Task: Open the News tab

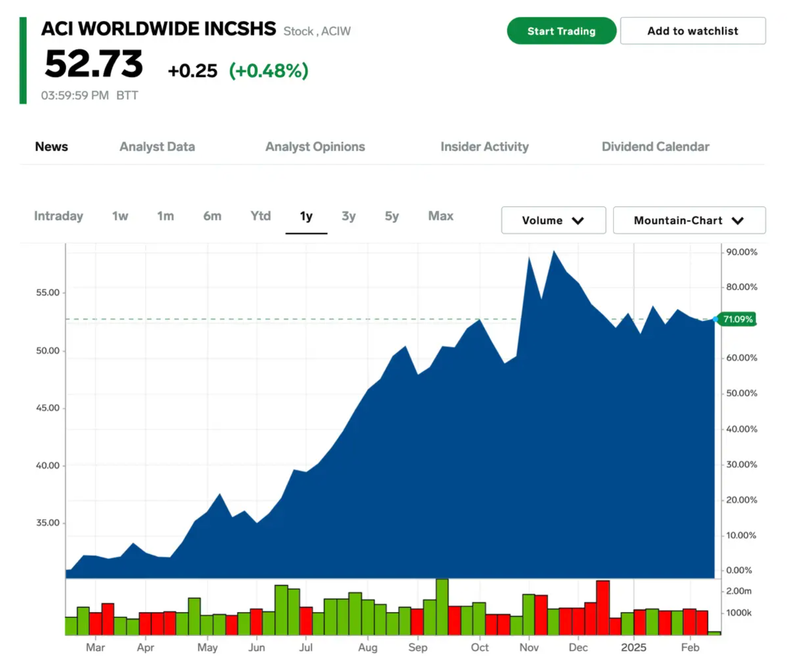Action: (x=52, y=147)
